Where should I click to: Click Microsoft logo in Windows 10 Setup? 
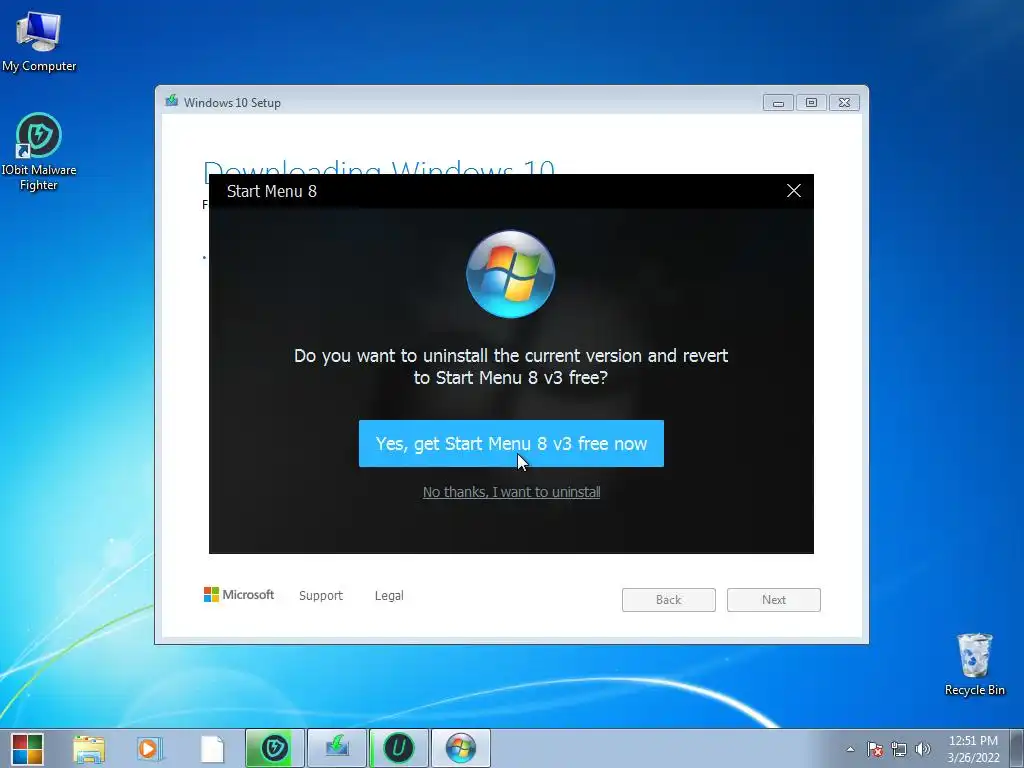click(x=239, y=594)
